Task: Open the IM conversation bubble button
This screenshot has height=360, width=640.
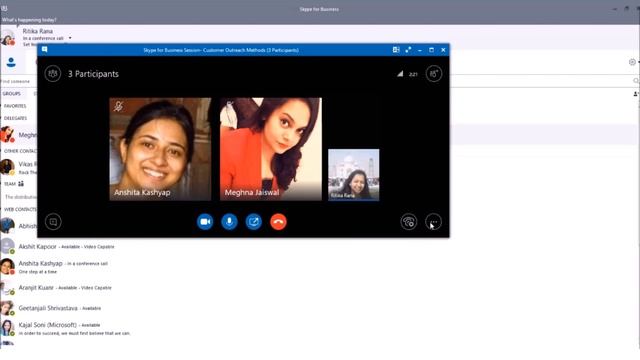Action: pyautogui.click(x=53, y=222)
